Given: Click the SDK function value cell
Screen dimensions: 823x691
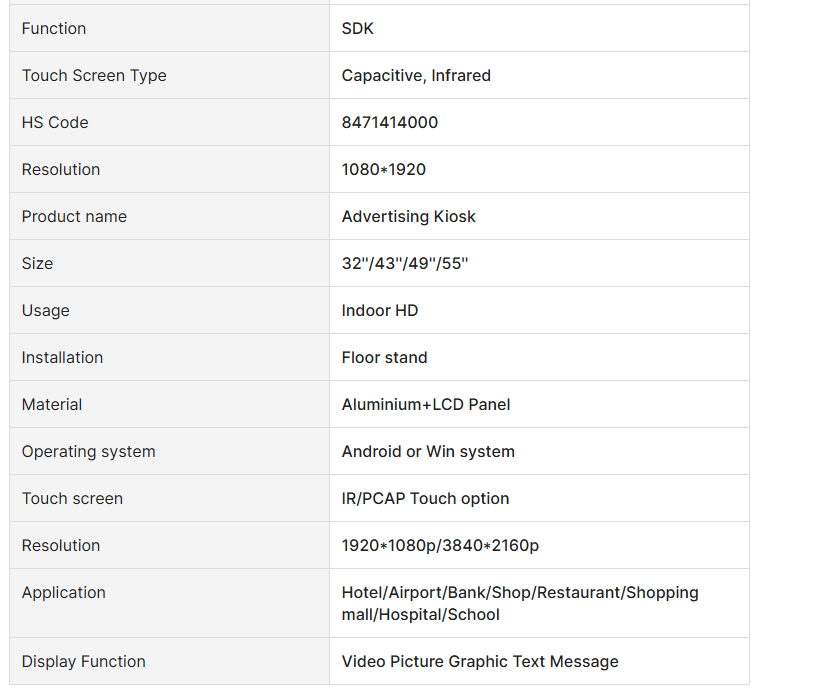Looking at the screenshot, I should (x=539, y=28).
